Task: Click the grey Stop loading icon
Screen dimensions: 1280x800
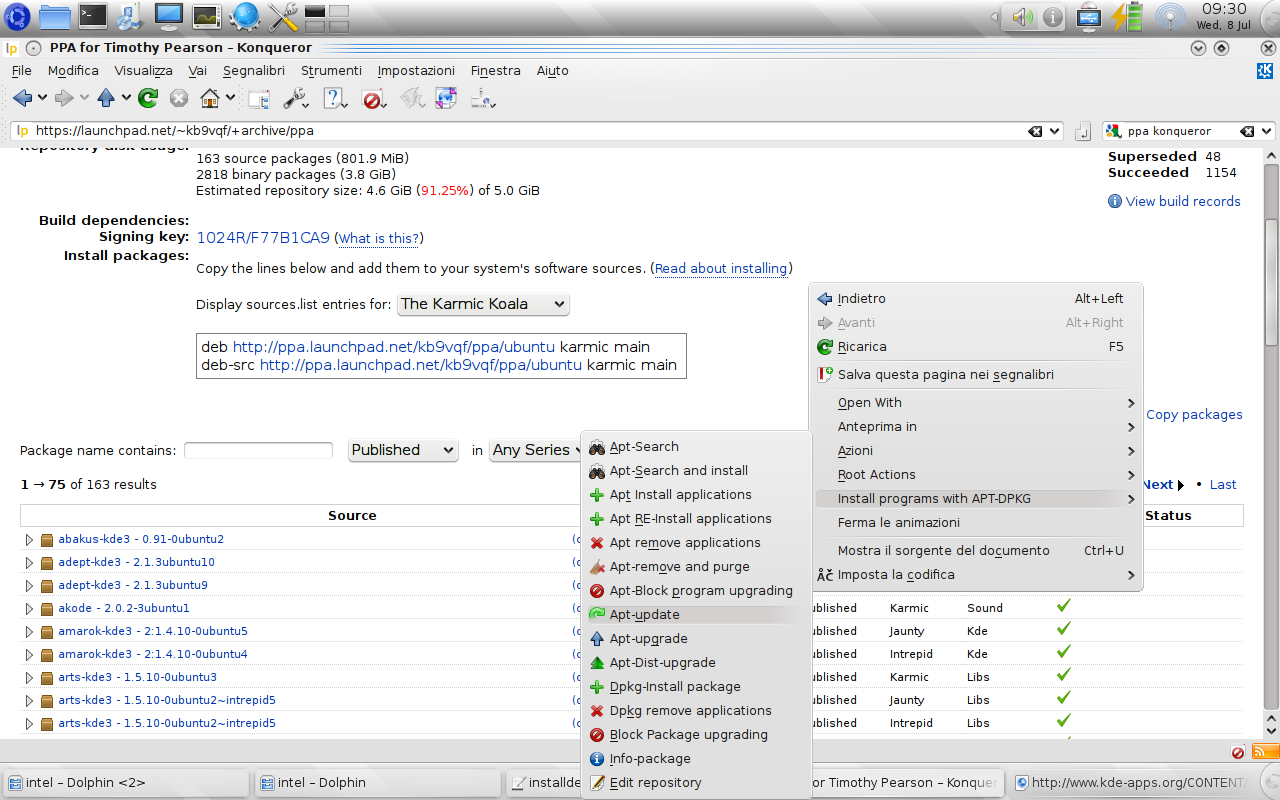Action: (179, 98)
